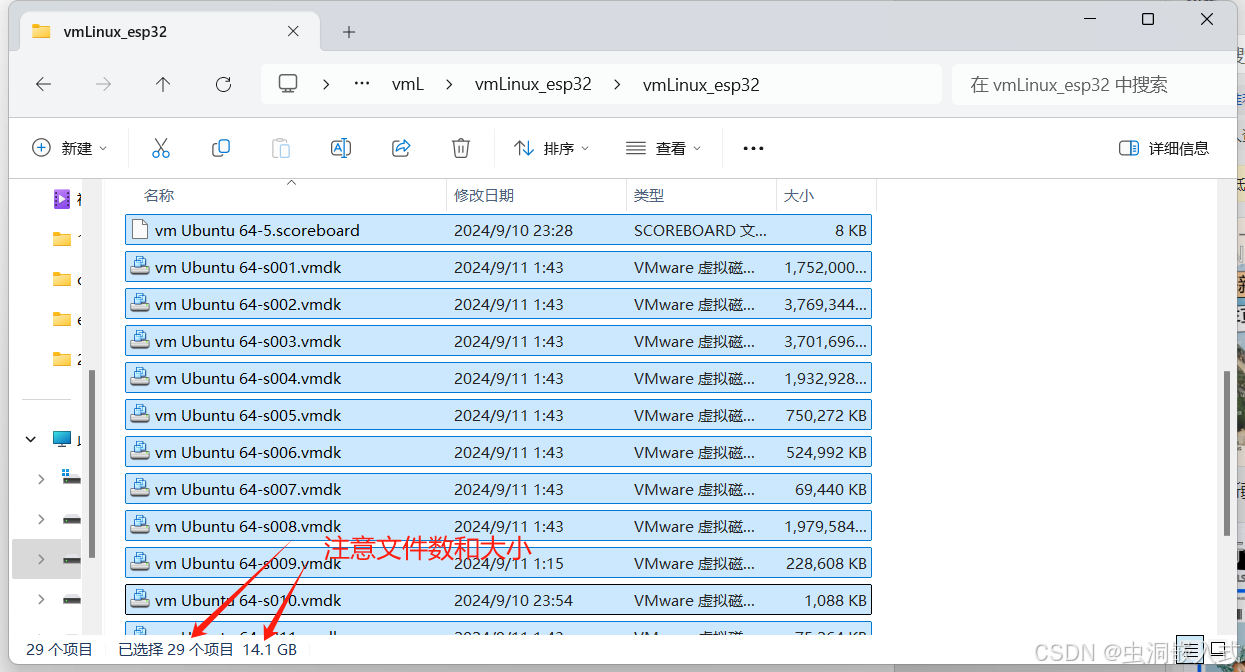
Task: Click the 2024/9/11 1:15 date cell
Action: click(509, 563)
